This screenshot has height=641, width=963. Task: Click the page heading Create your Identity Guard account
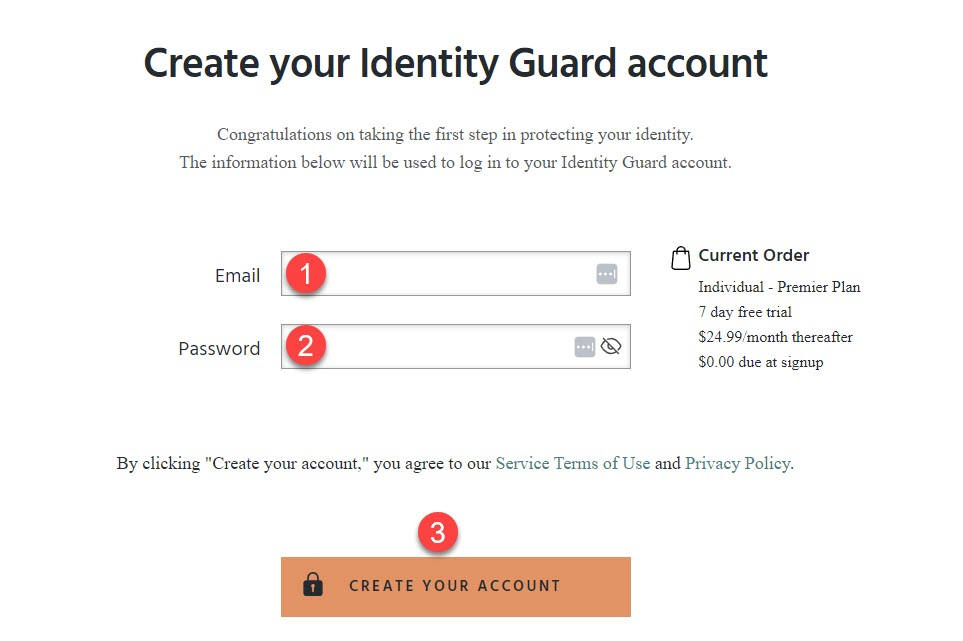(456, 64)
